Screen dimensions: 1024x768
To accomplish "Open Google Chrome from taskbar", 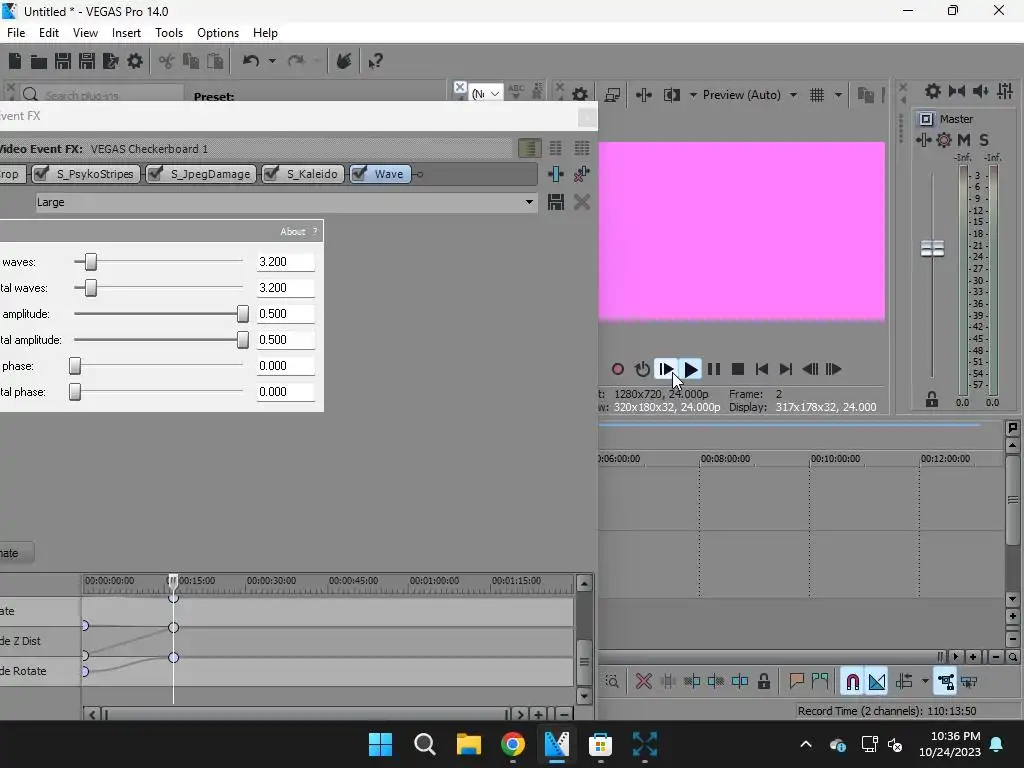I will pyautogui.click(x=513, y=744).
